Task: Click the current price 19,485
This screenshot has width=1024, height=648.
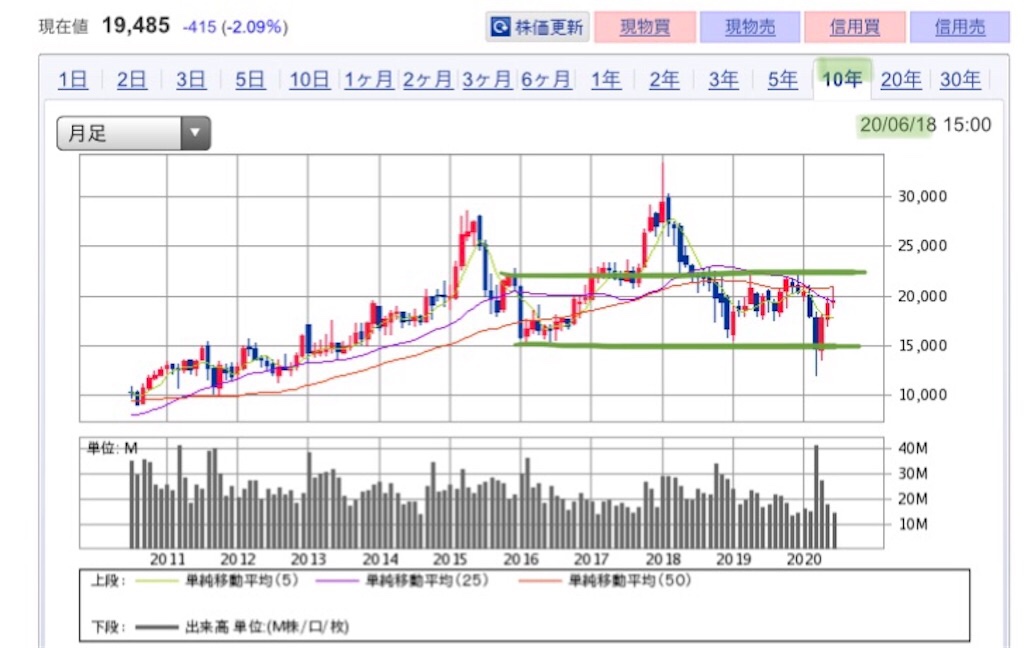Action: (x=136, y=26)
